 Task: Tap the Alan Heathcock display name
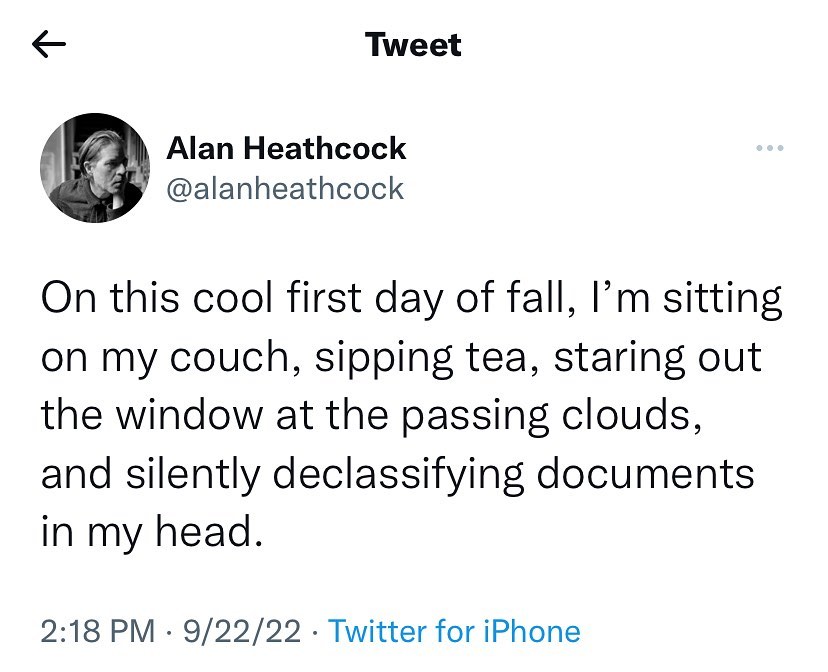tap(286, 149)
